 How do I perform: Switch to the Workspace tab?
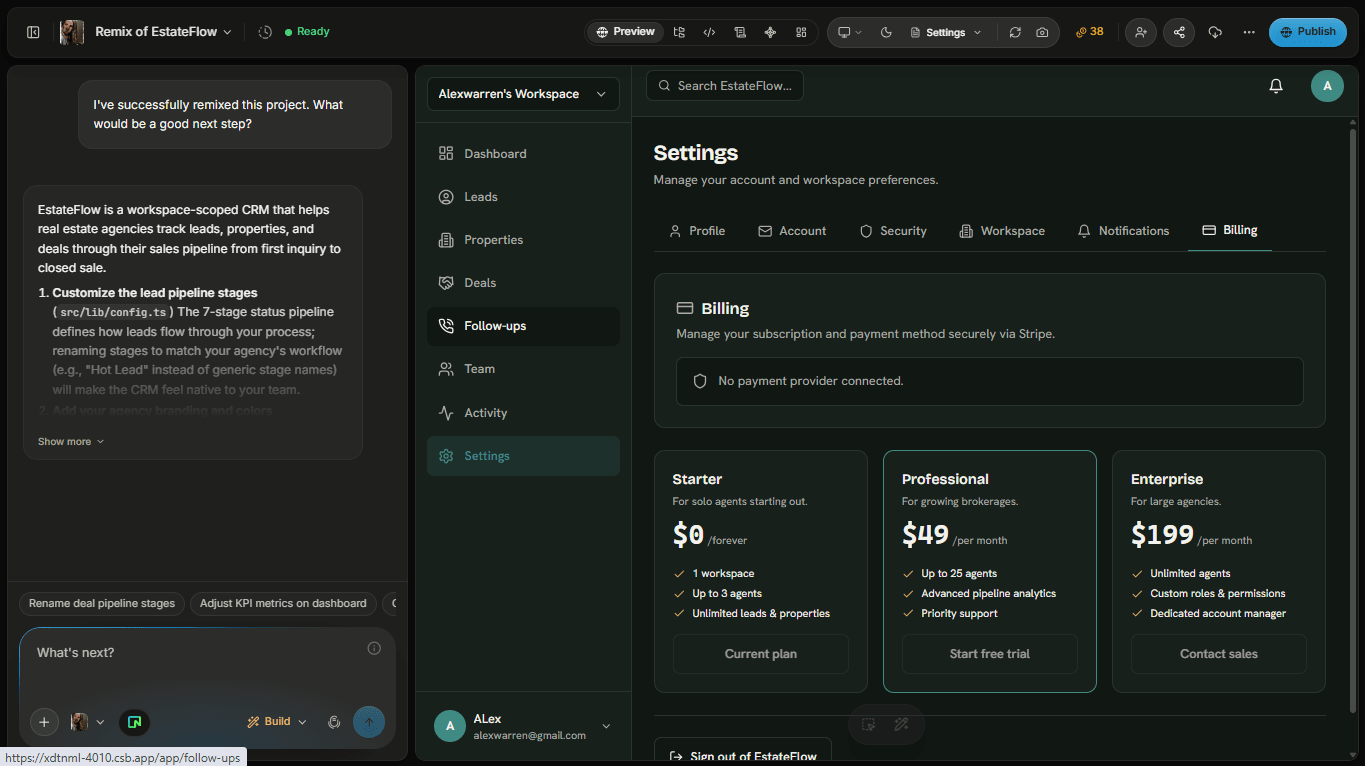1002,231
